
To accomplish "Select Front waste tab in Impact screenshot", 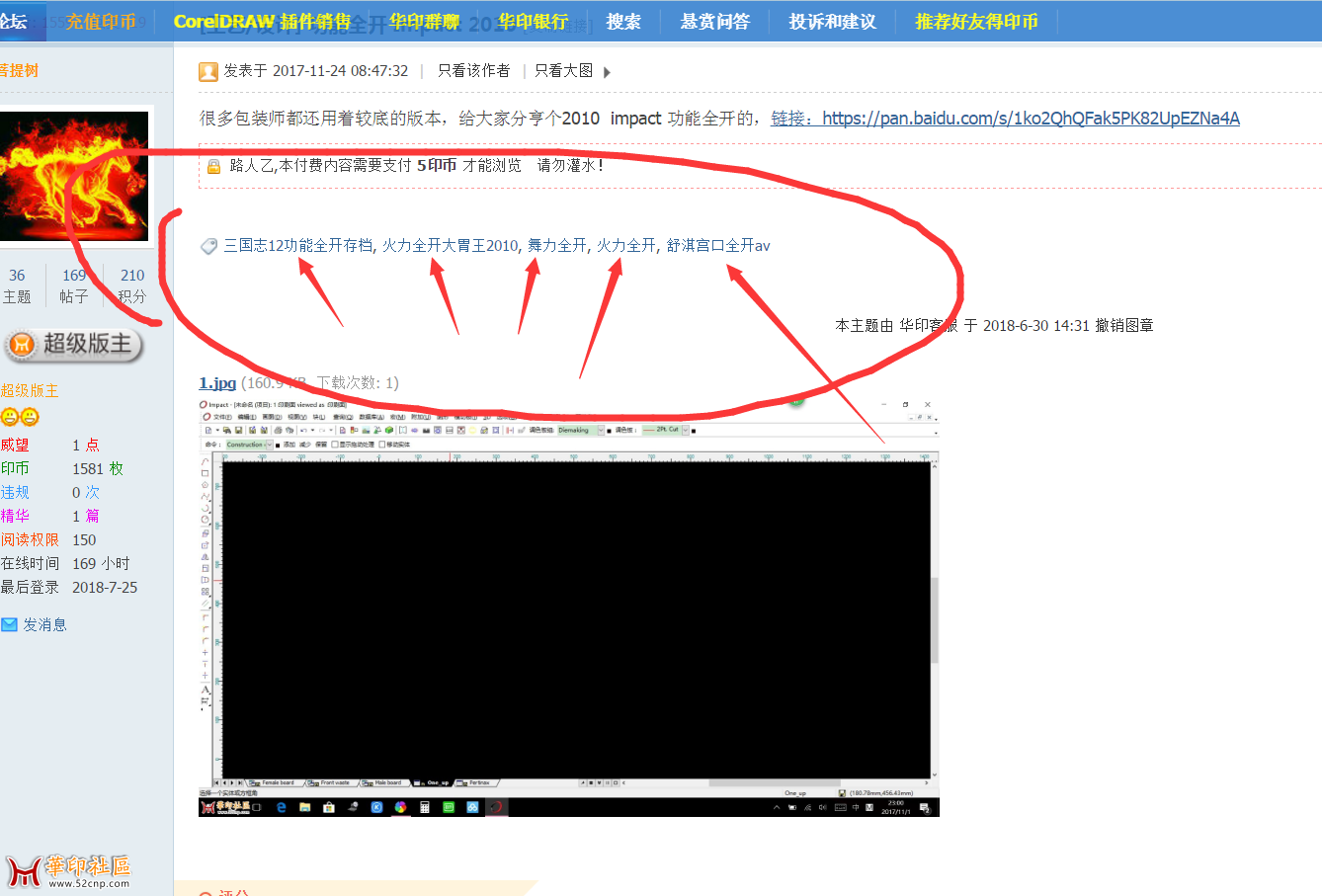I will [x=330, y=782].
